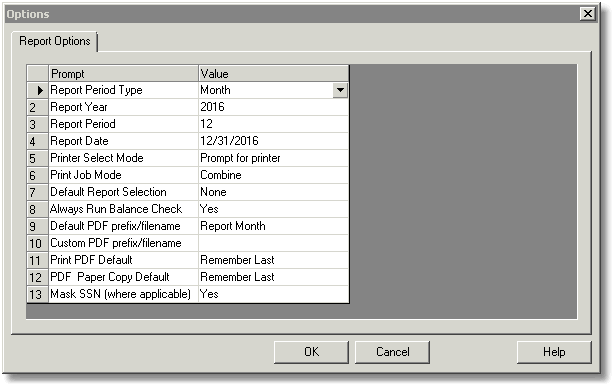This screenshot has height=388, width=615.
Task: Click the 'Prompt for printer' value
Action: click(273, 158)
